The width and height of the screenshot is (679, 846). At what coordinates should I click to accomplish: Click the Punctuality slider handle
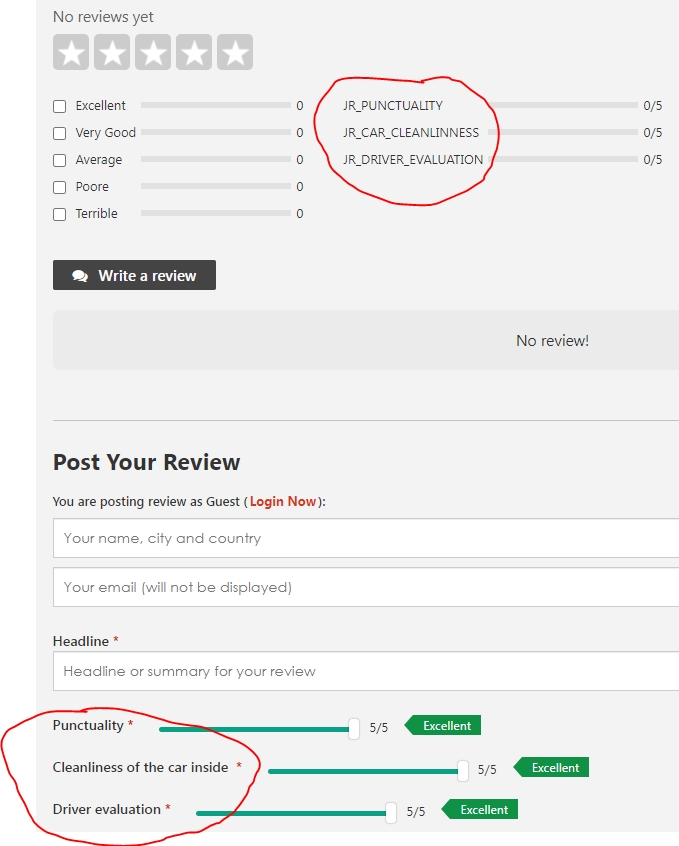point(354,729)
